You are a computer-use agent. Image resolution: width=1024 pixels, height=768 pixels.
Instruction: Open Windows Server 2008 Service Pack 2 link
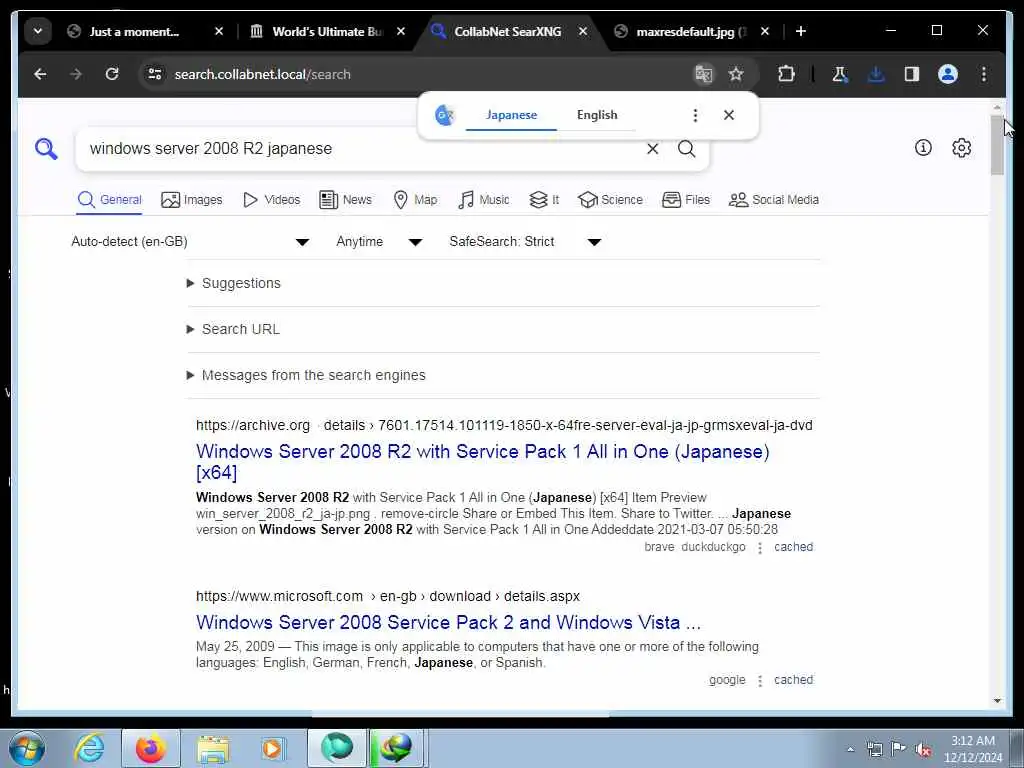tap(448, 622)
